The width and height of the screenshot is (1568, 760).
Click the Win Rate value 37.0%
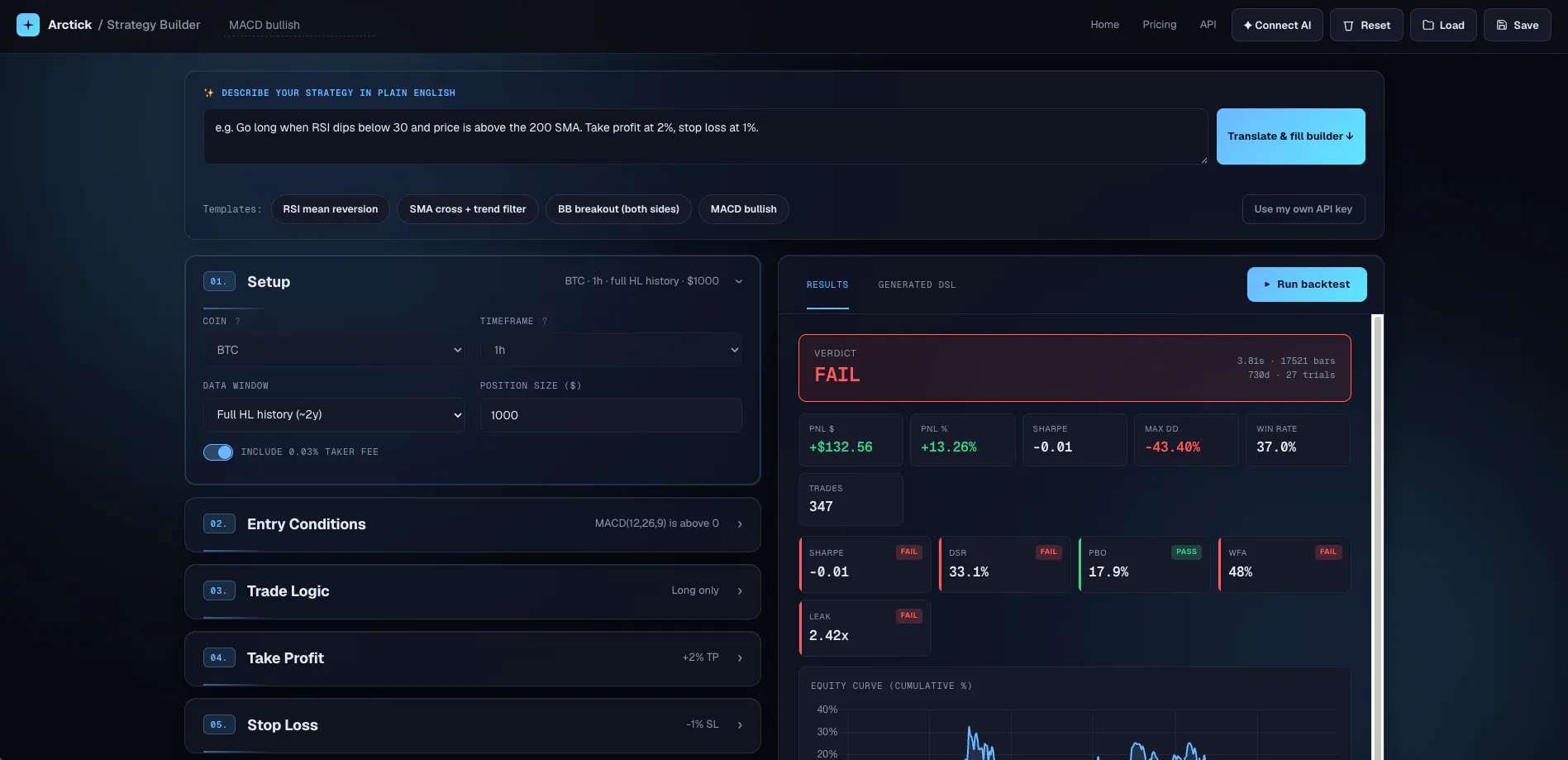1276,447
